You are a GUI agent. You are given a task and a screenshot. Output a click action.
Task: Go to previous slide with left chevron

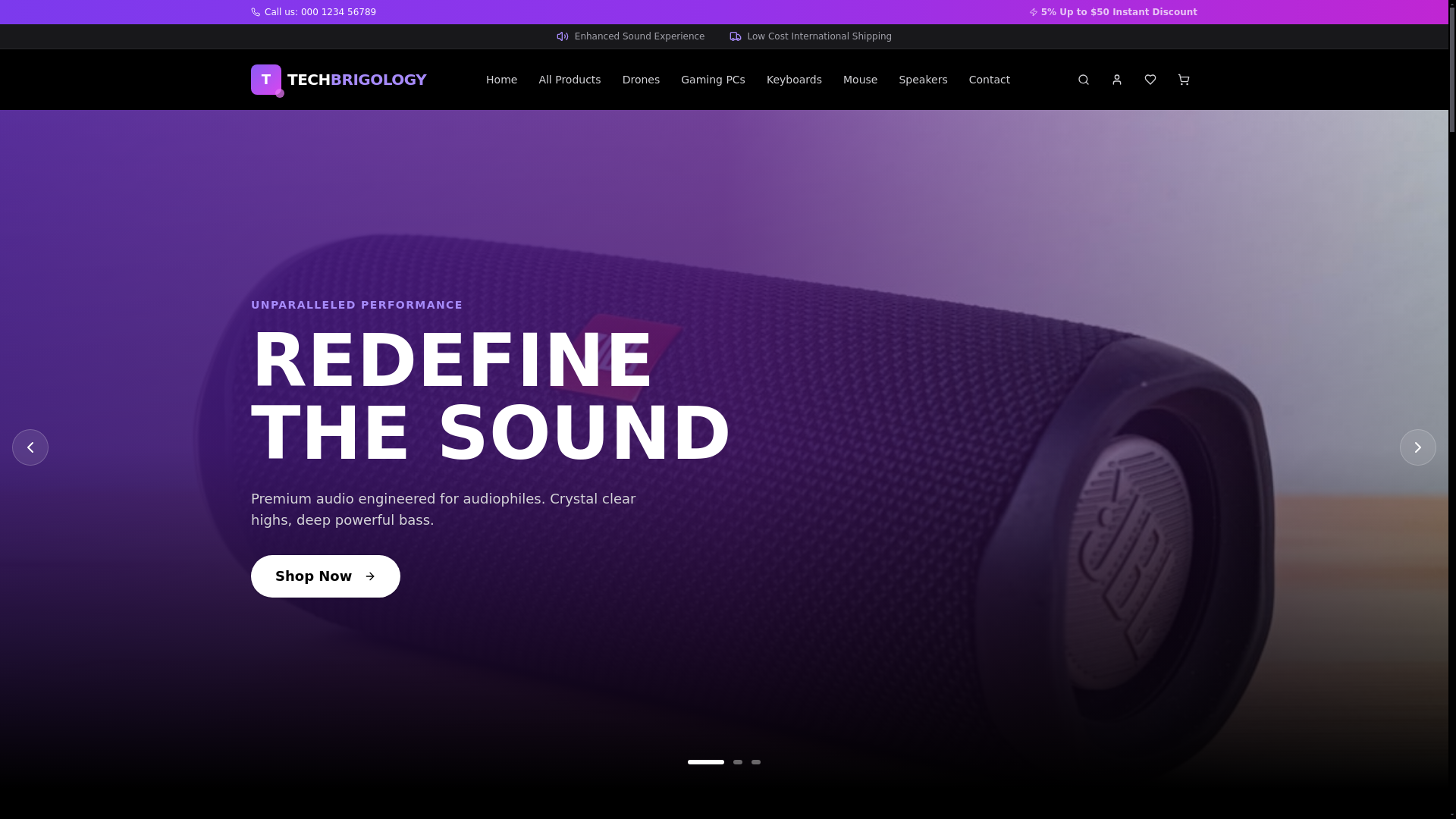(30, 447)
